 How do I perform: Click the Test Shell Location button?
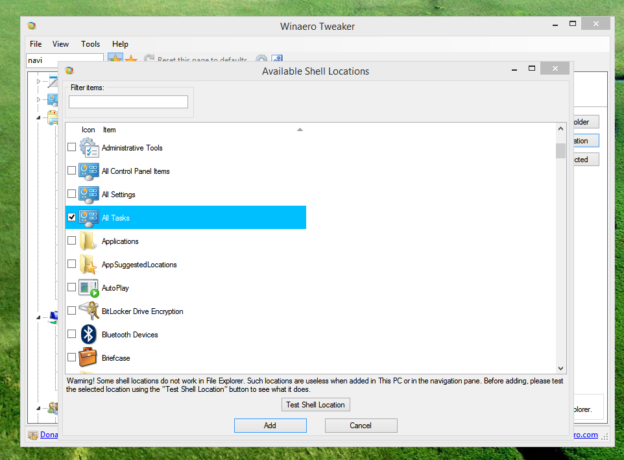click(316, 405)
